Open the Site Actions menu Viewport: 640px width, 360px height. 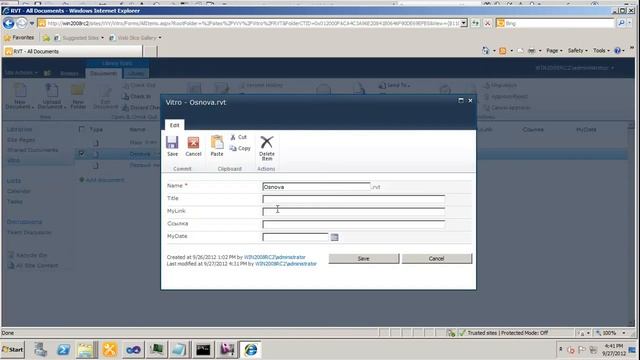(21, 73)
